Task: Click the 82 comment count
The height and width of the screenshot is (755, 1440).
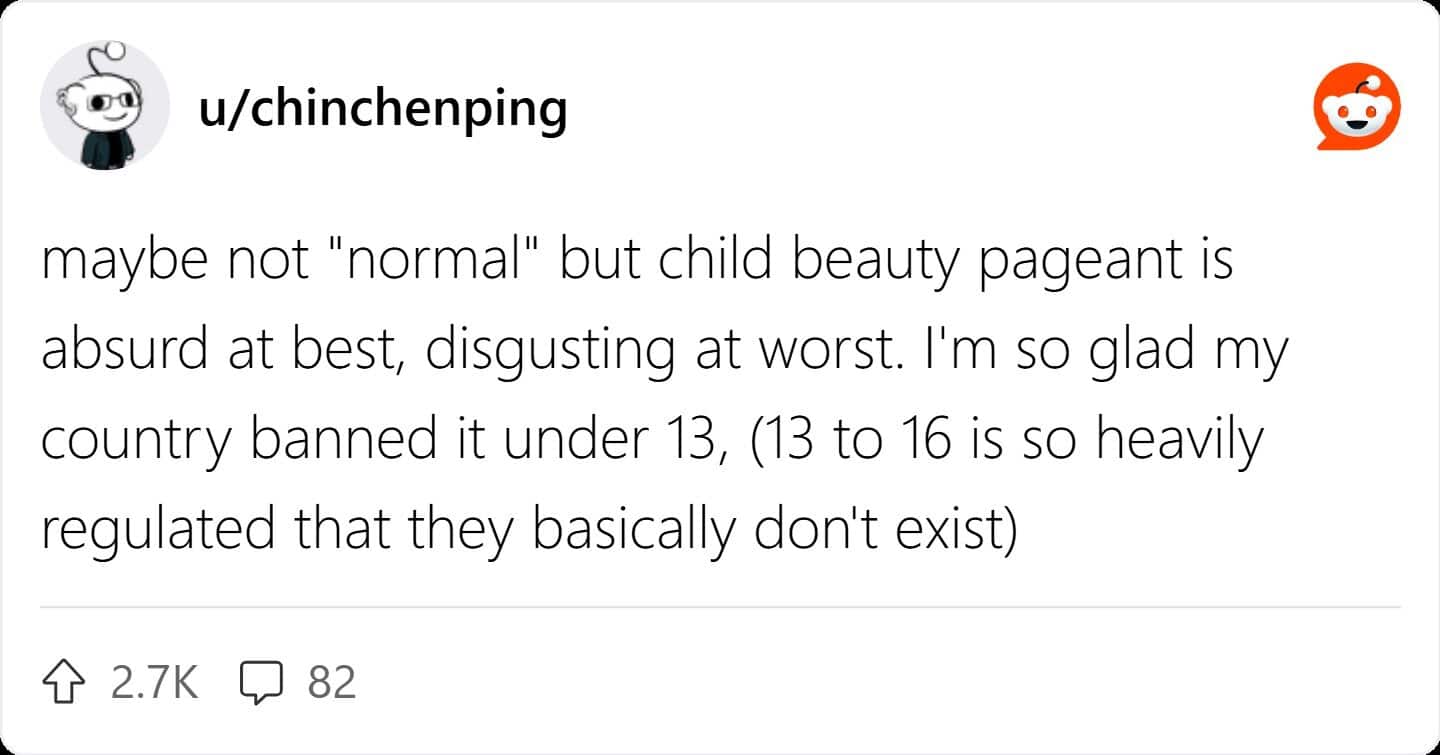Action: [332, 683]
